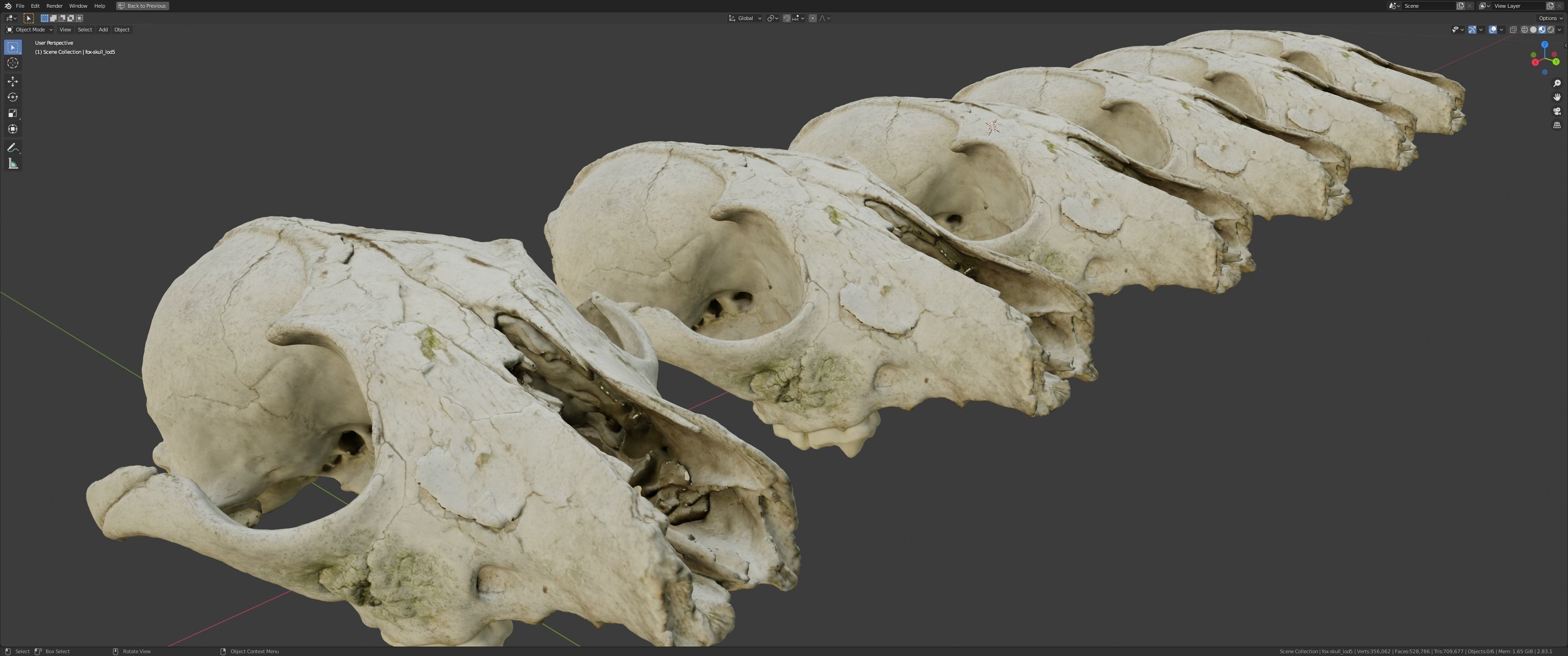
Task: Open the gizmo options dropdown arrow
Action: pos(1481,30)
